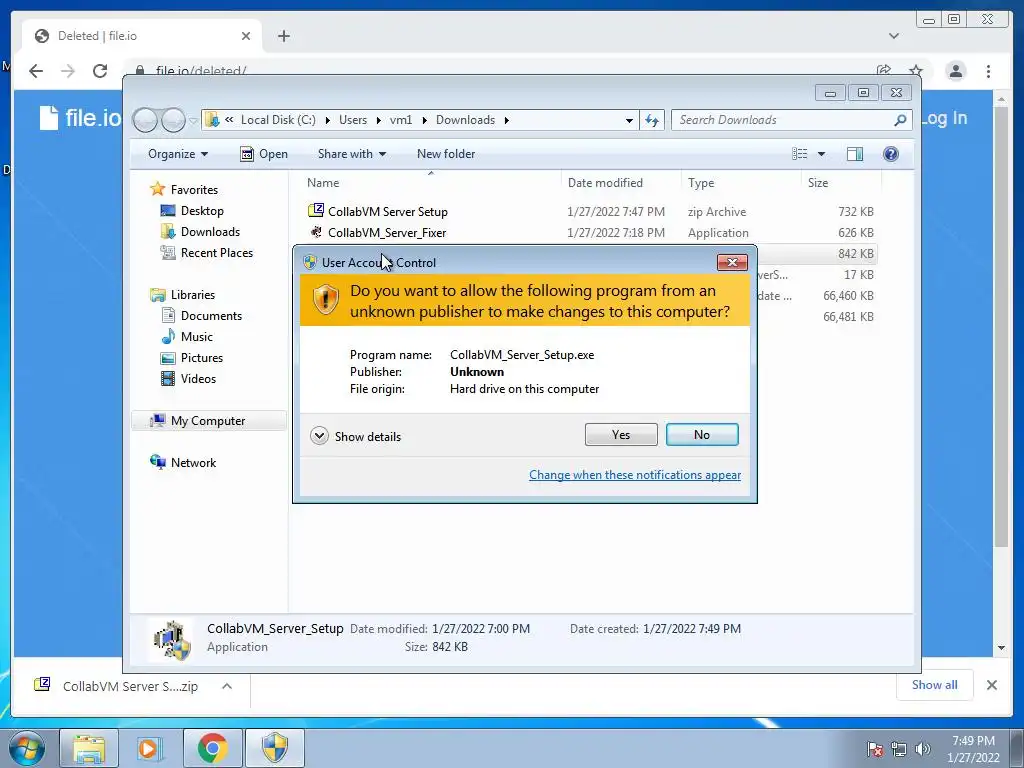This screenshot has width=1024, height=768.
Task: Click Show all downloads
Action: [935, 684]
